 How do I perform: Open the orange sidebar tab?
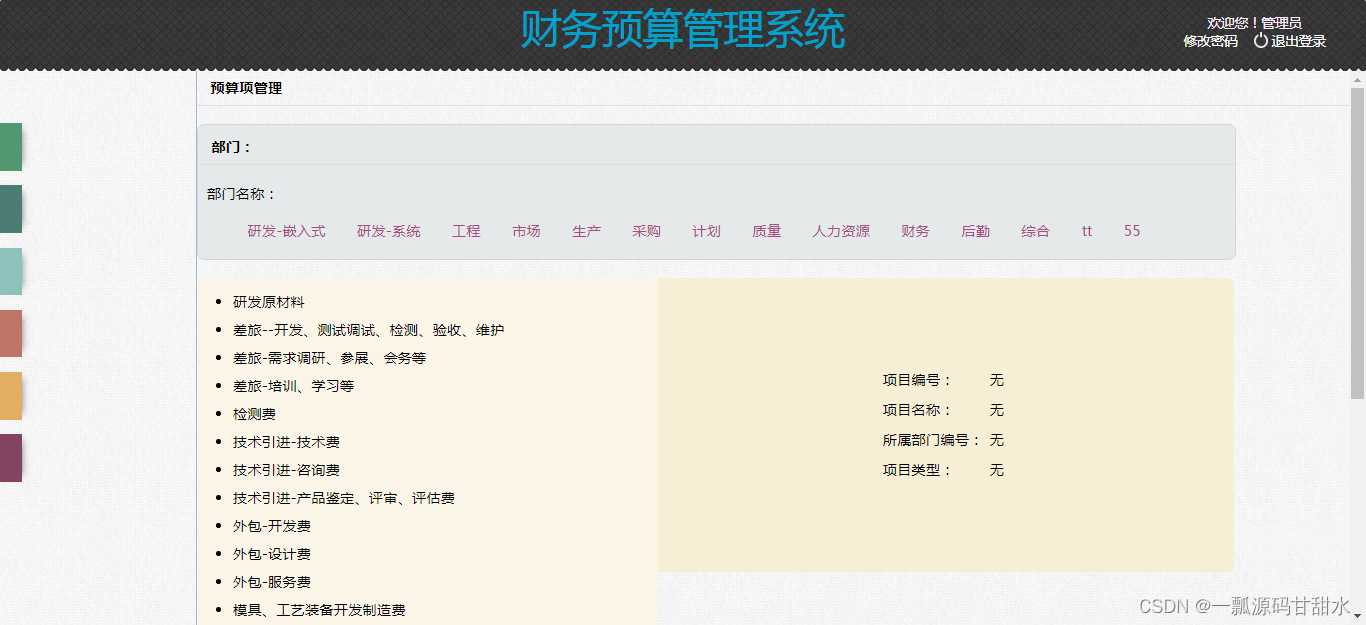[11, 395]
